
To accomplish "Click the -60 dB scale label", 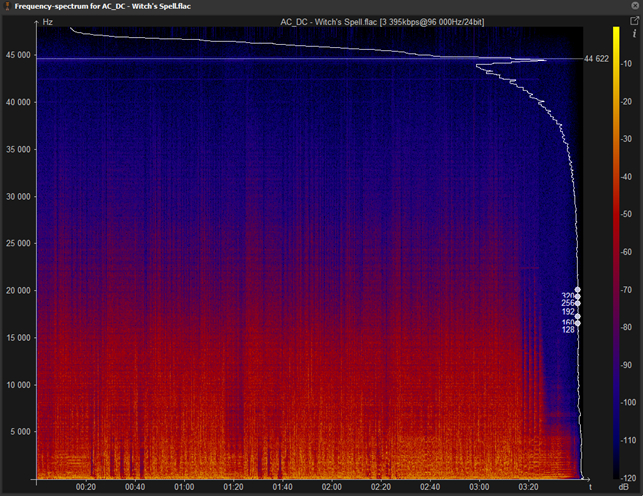I will pyautogui.click(x=626, y=252).
